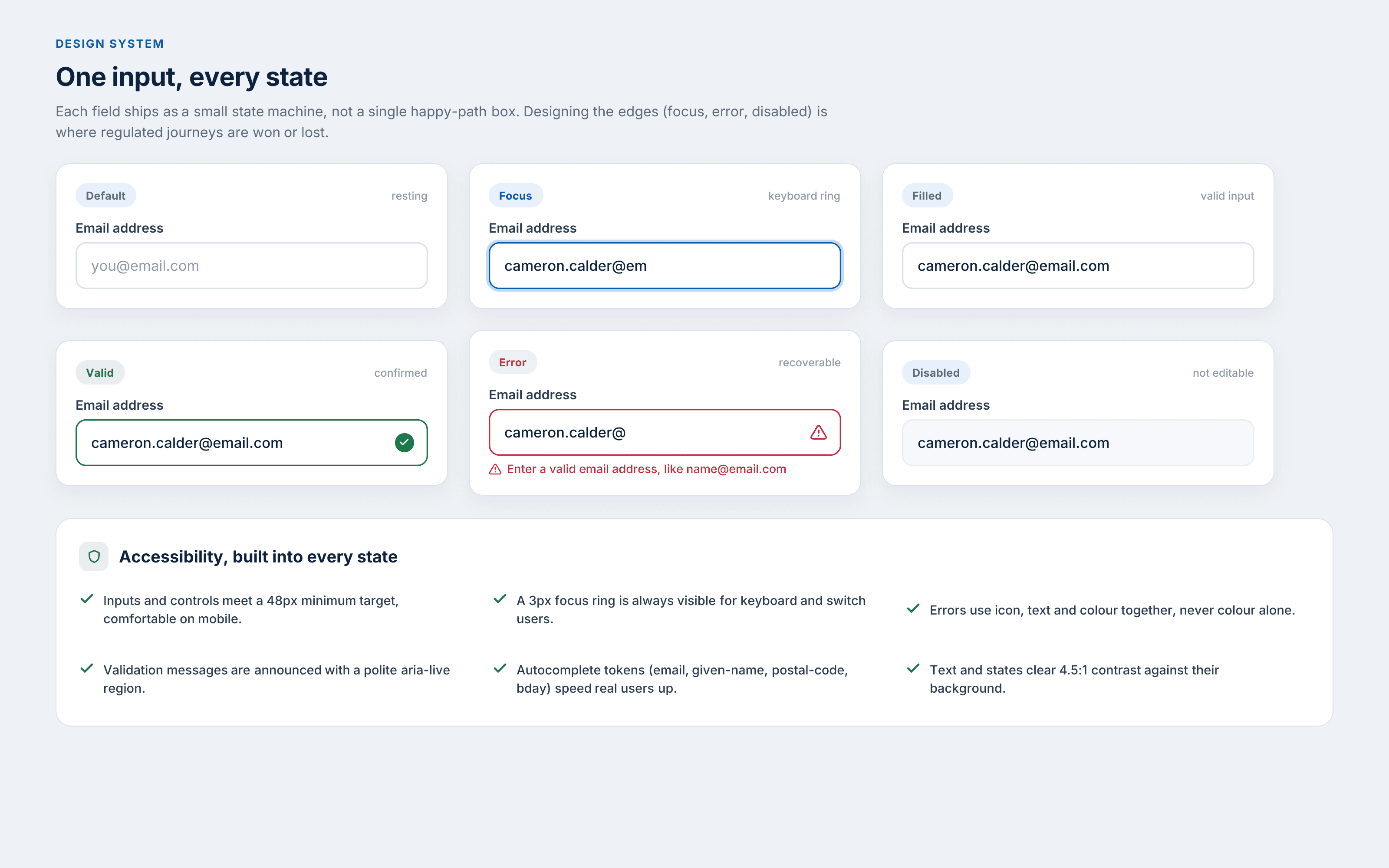Click the green checkmark icon in Valid field
Screen dimensions: 1389x868
pos(404,443)
